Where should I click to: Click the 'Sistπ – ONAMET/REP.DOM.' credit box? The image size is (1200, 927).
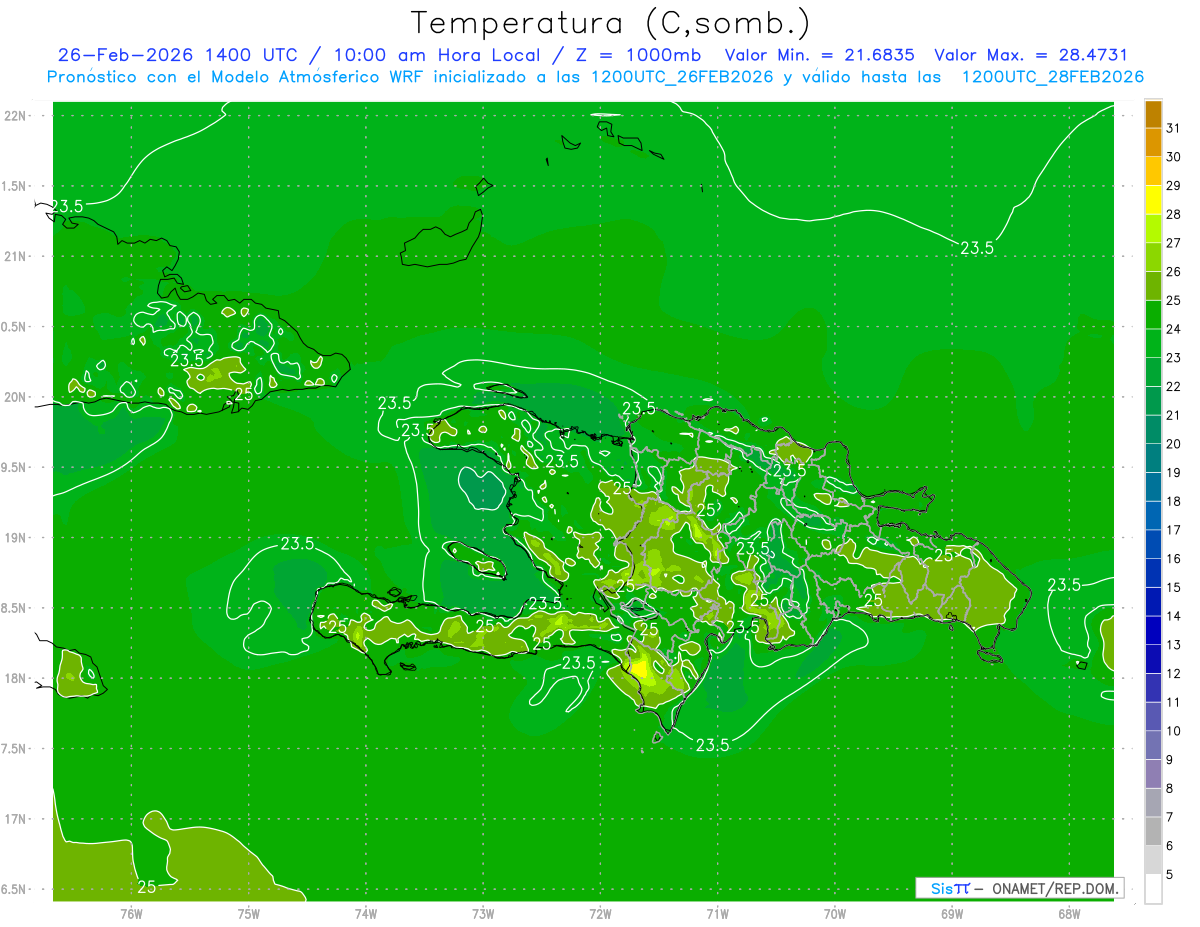1020,888
